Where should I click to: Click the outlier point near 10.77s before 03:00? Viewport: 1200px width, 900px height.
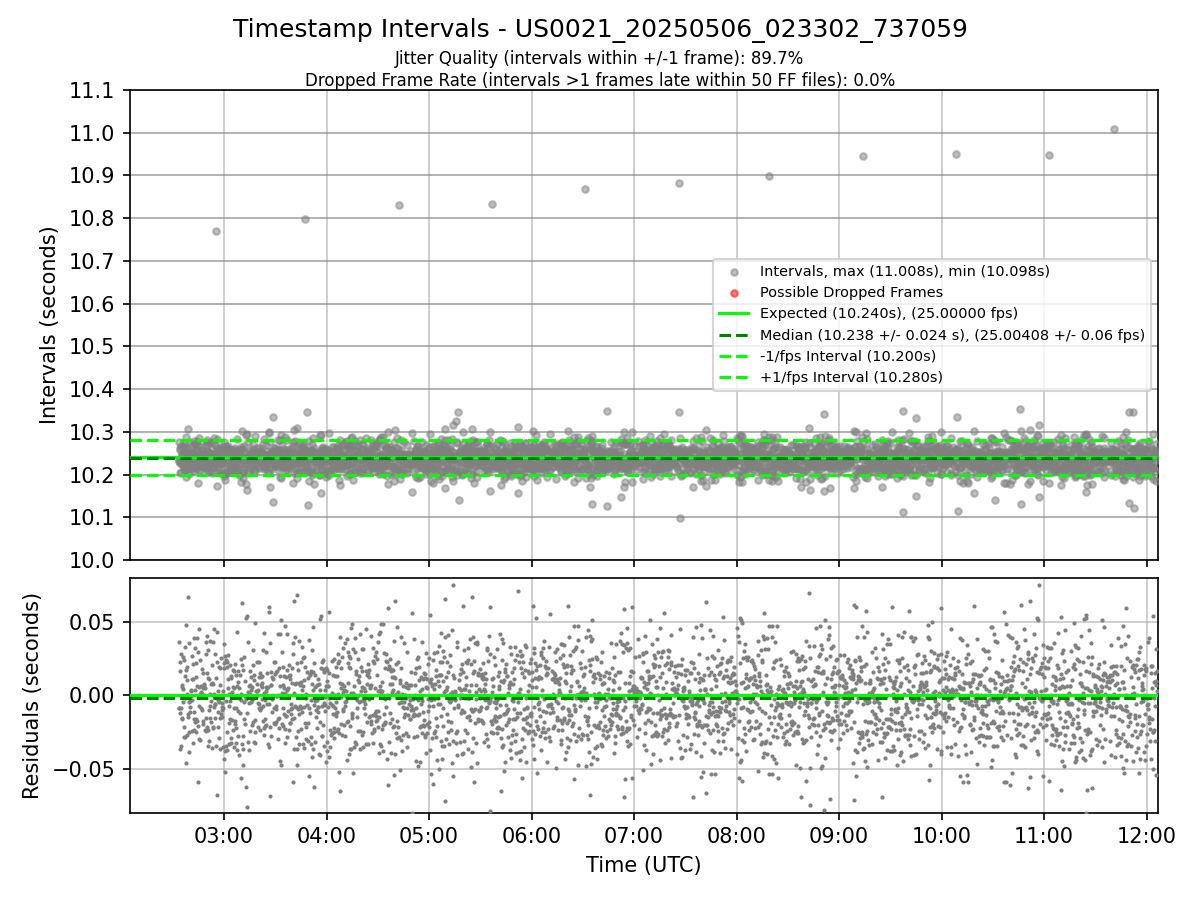pyautogui.click(x=216, y=231)
